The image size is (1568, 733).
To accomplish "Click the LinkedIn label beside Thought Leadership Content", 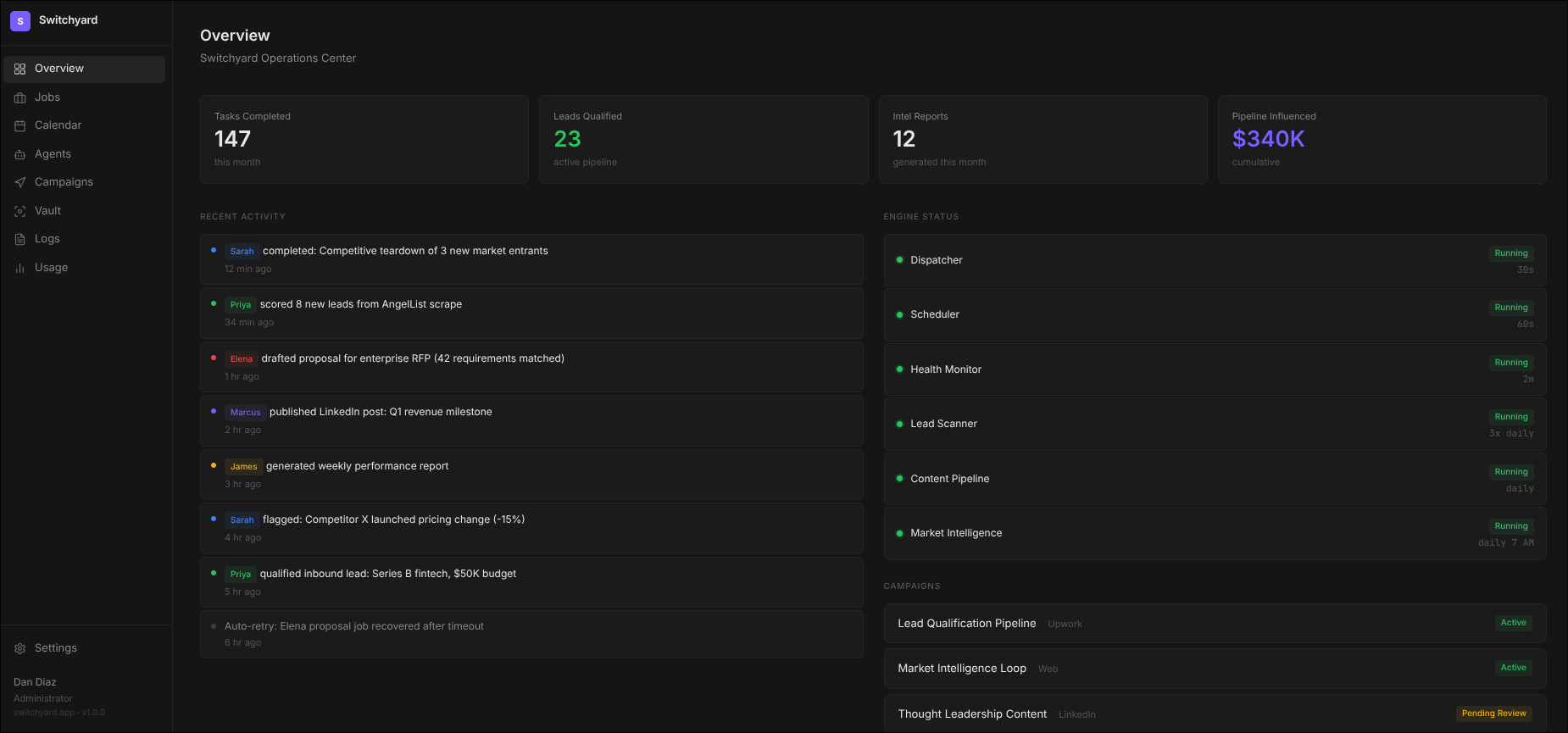I will (1077, 715).
